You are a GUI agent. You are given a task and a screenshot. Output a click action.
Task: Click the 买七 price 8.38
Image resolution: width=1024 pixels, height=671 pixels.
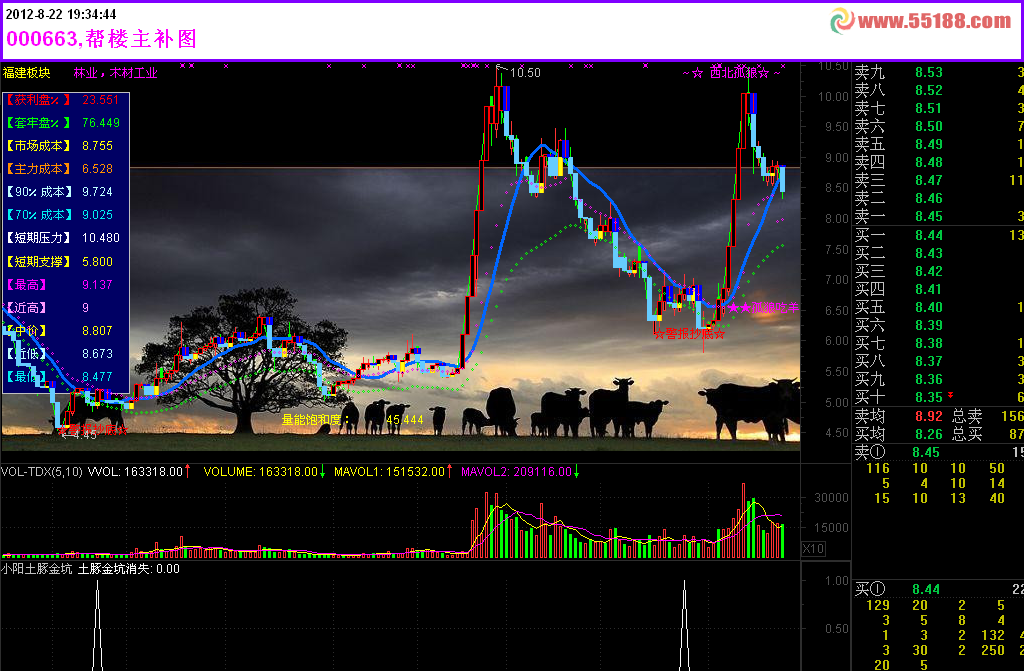(x=929, y=343)
